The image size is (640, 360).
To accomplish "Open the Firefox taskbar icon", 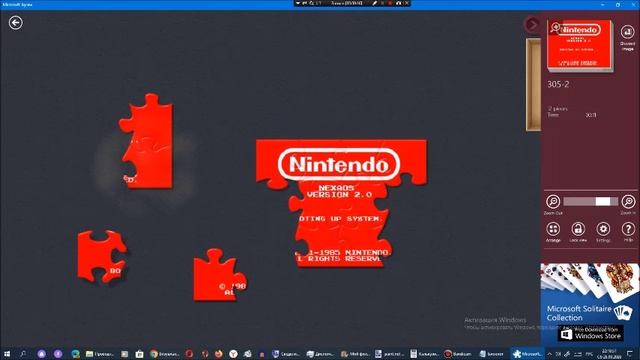I will pyautogui.click(x=219, y=354).
